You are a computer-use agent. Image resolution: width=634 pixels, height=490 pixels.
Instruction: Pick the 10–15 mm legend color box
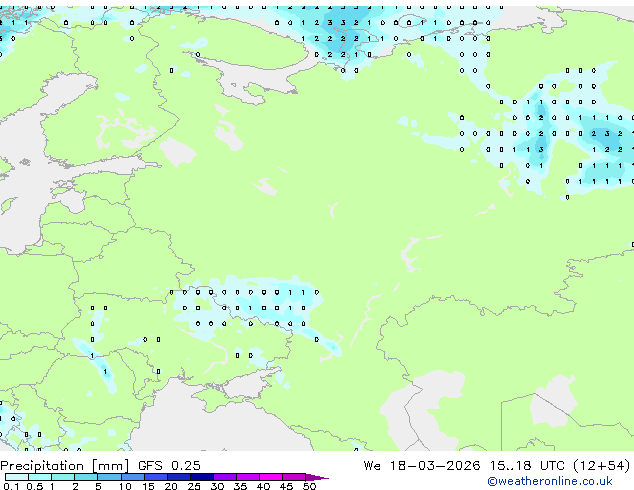point(132,477)
